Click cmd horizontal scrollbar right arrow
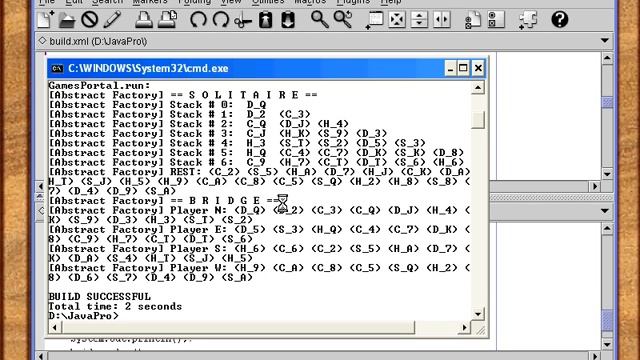The width and height of the screenshot is (640, 360). (464, 327)
